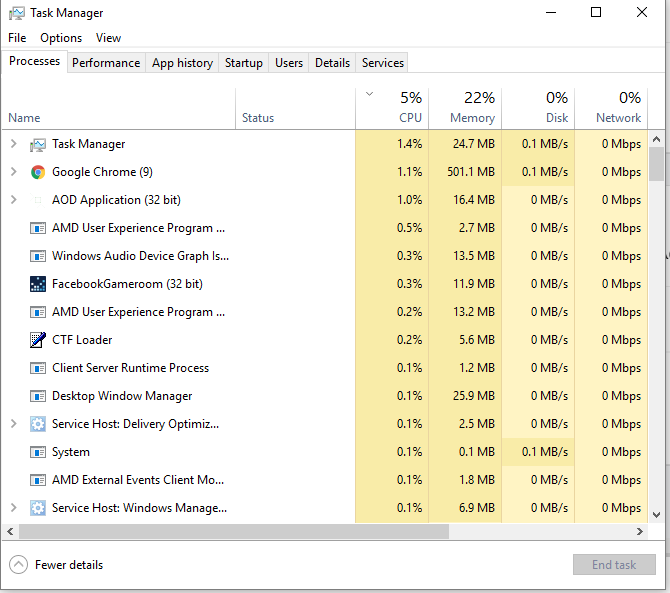Click the Desktop Window Manager icon
Screen dimensions: 670x593
click(38, 396)
